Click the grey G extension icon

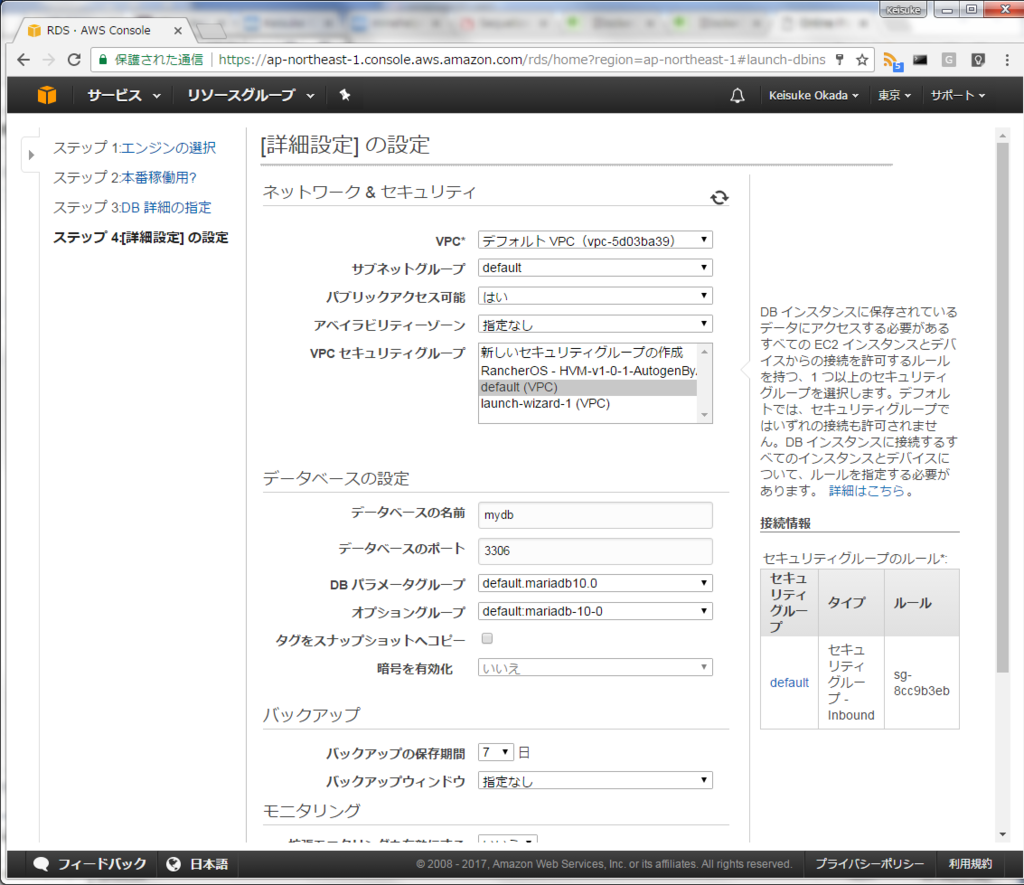pyautogui.click(x=949, y=59)
